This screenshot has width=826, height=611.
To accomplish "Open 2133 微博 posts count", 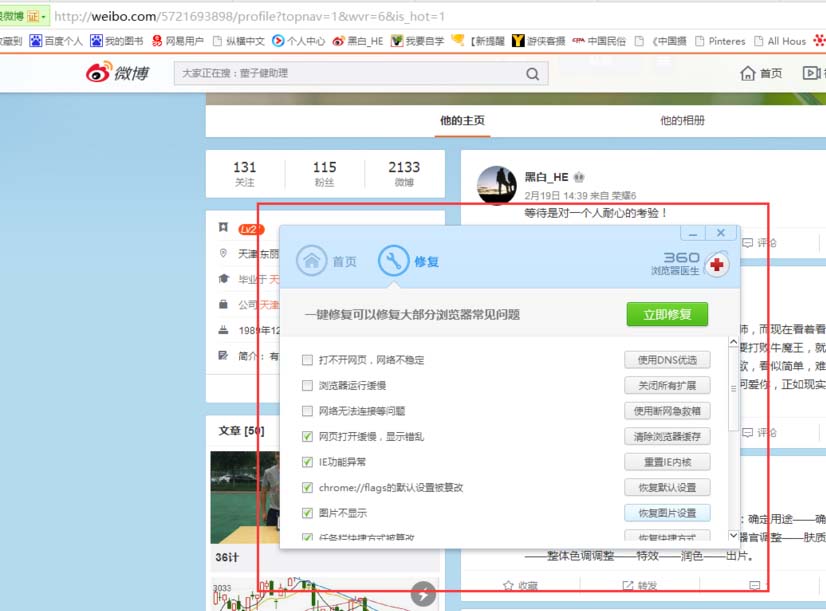I will point(405,174).
